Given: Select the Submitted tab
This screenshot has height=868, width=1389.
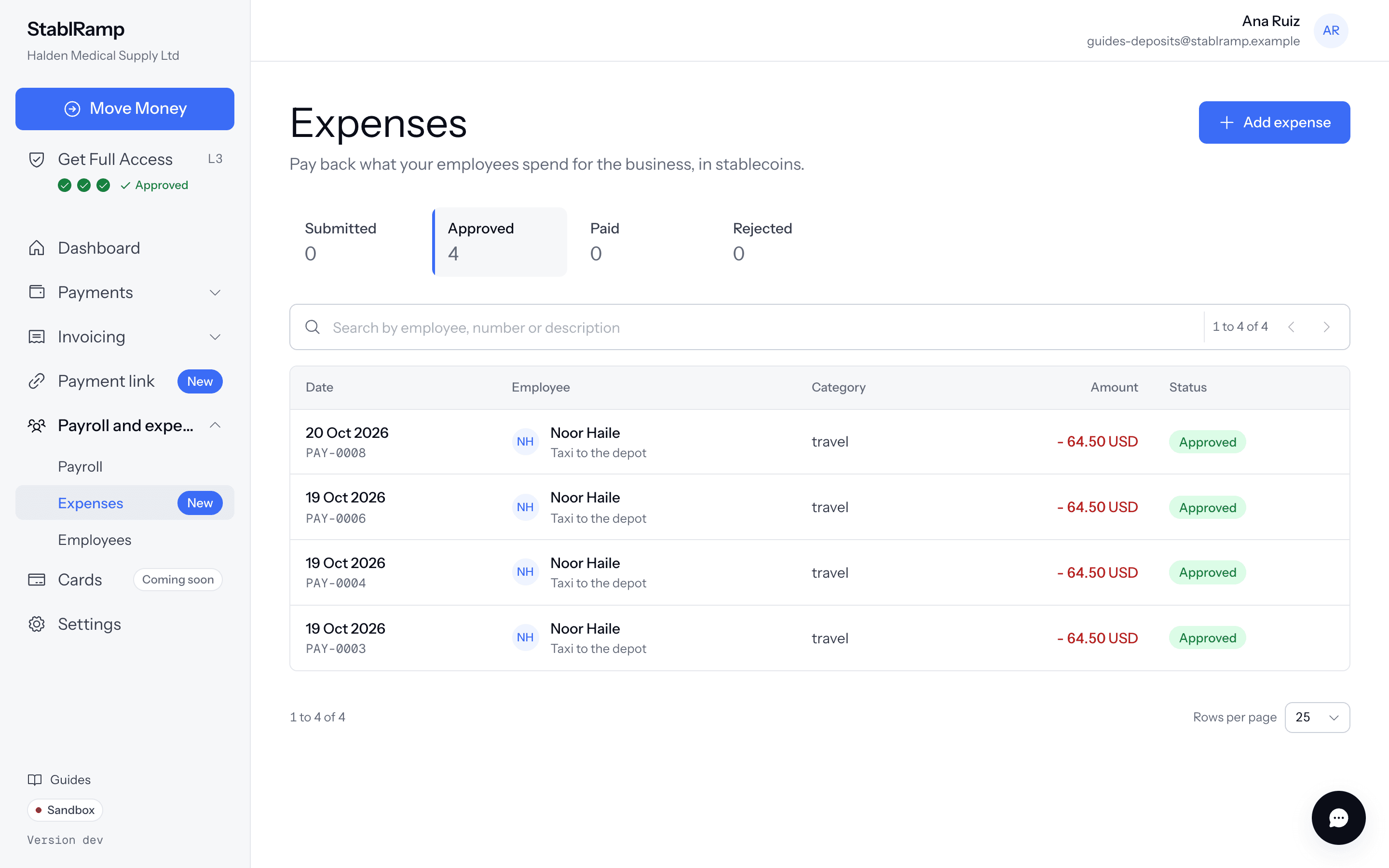Looking at the screenshot, I should tap(356, 242).
